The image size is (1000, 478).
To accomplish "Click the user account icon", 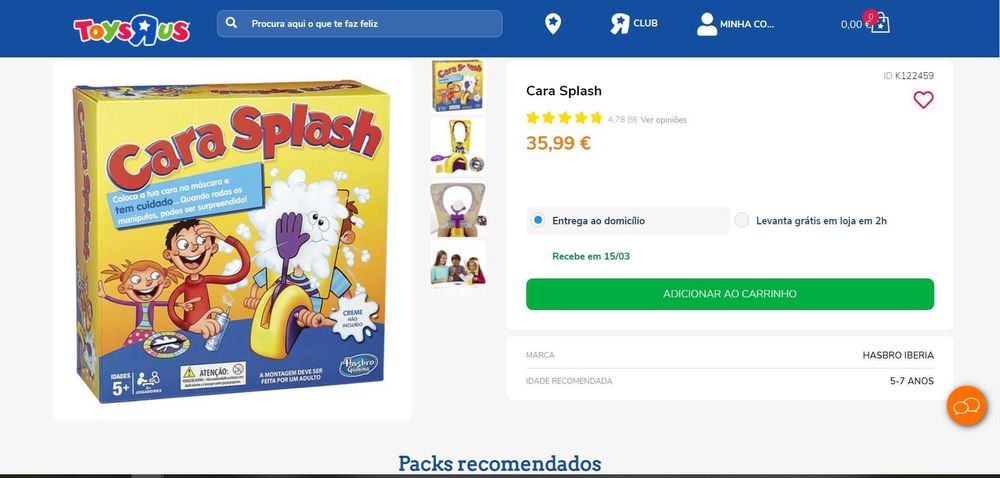I will (x=707, y=24).
